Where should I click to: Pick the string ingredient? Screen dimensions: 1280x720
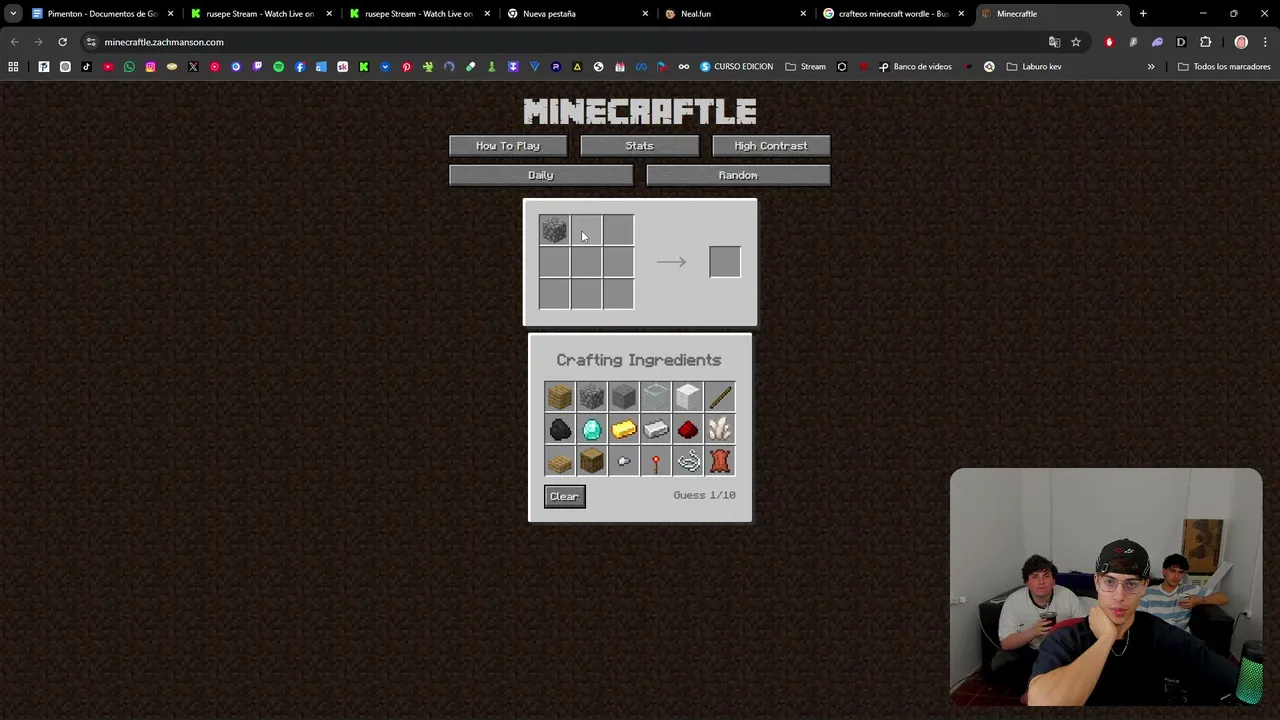[688, 461]
